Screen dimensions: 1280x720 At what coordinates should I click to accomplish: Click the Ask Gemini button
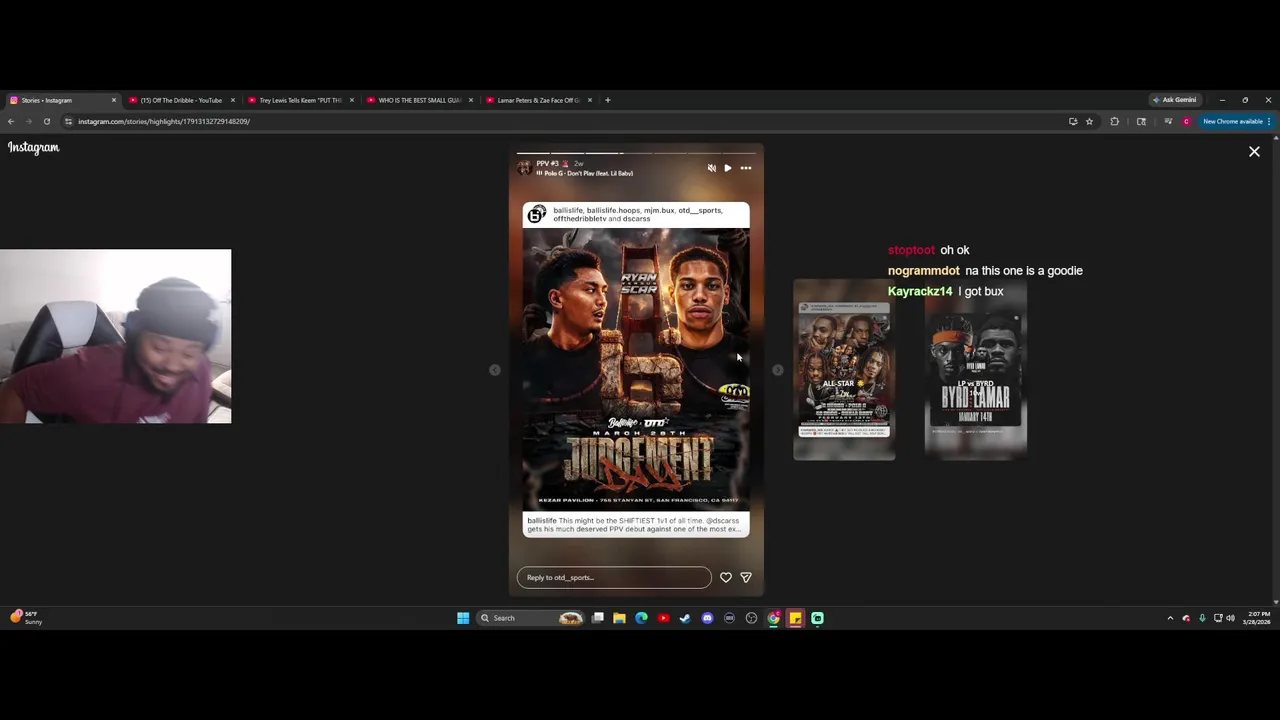tap(1175, 100)
